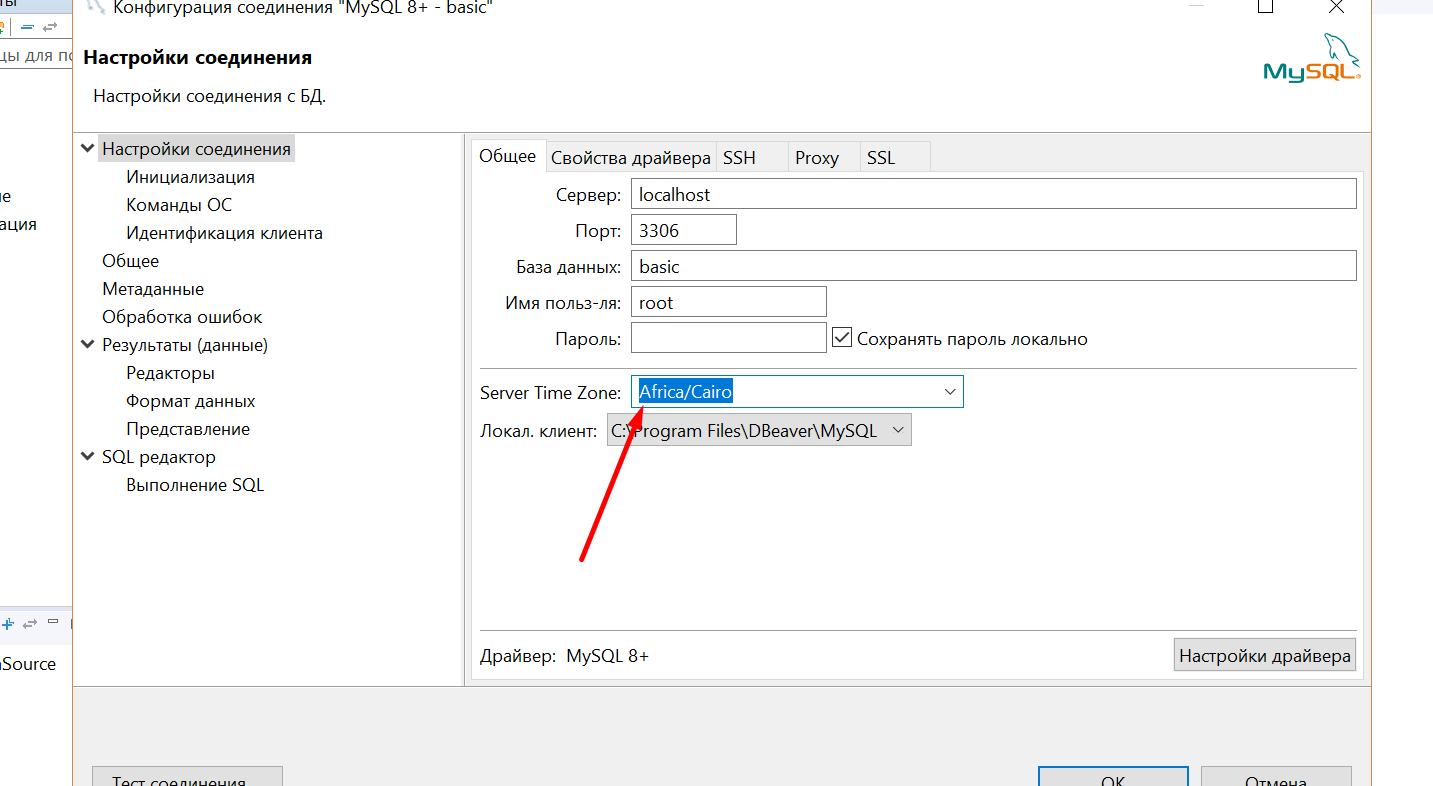Open the Локал. клиент dropdown
Screen dimensions: 1433x786
click(x=897, y=431)
